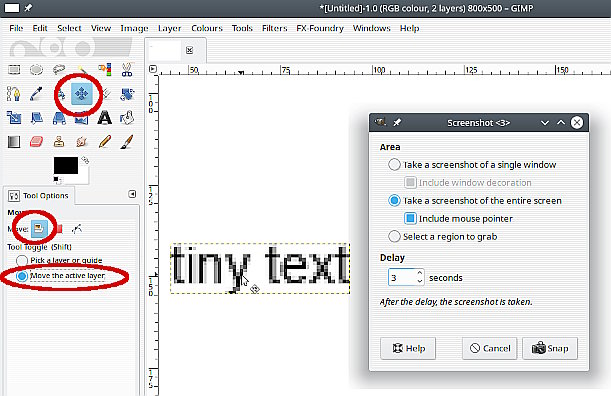611x396 pixels.
Task: Open the Tools menu
Action: click(x=242, y=28)
